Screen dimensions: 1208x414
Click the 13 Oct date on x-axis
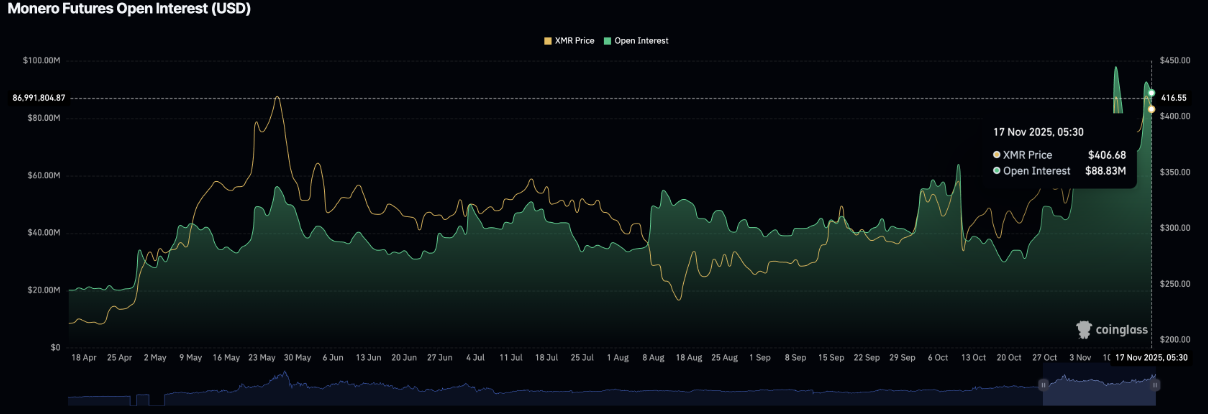tap(973, 357)
